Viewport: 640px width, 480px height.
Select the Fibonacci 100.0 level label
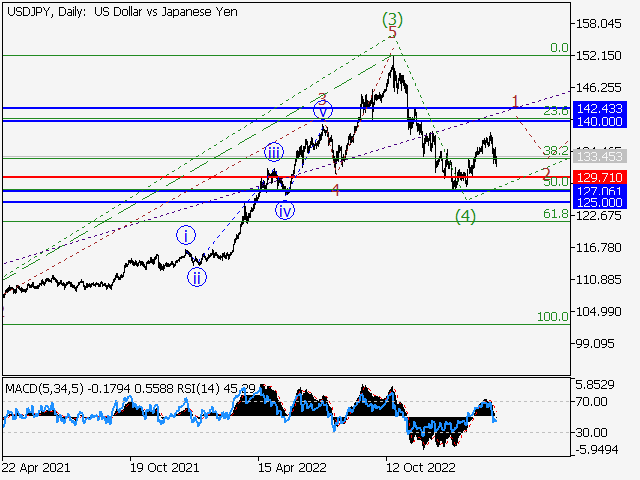pyautogui.click(x=553, y=316)
